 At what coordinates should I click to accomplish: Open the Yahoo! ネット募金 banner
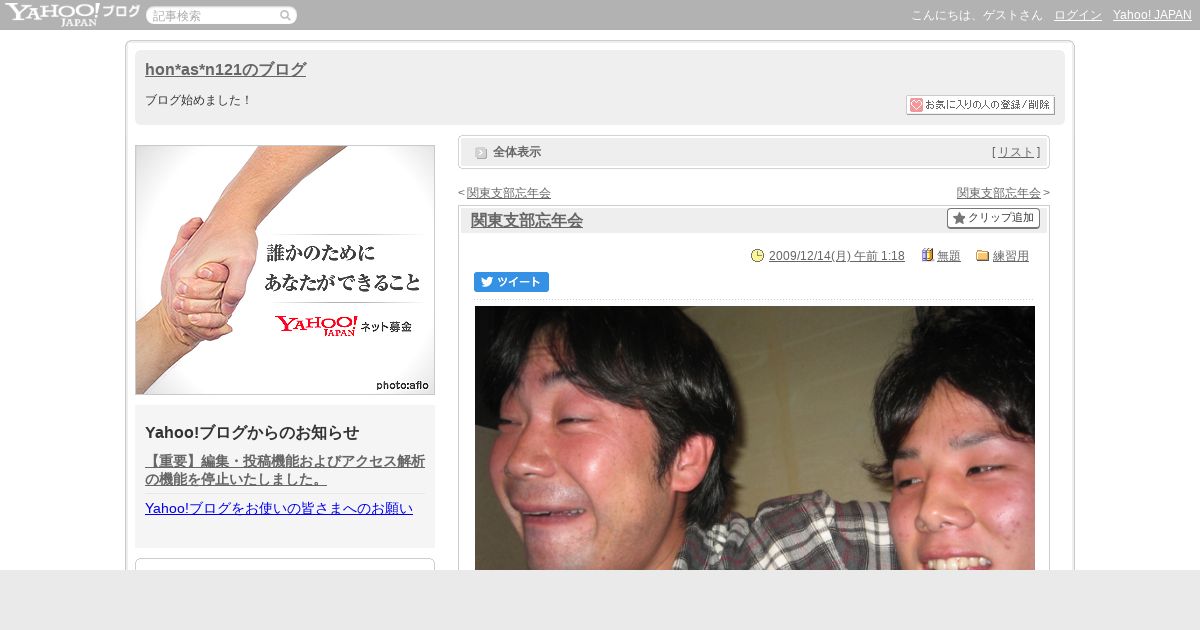tap(285, 270)
